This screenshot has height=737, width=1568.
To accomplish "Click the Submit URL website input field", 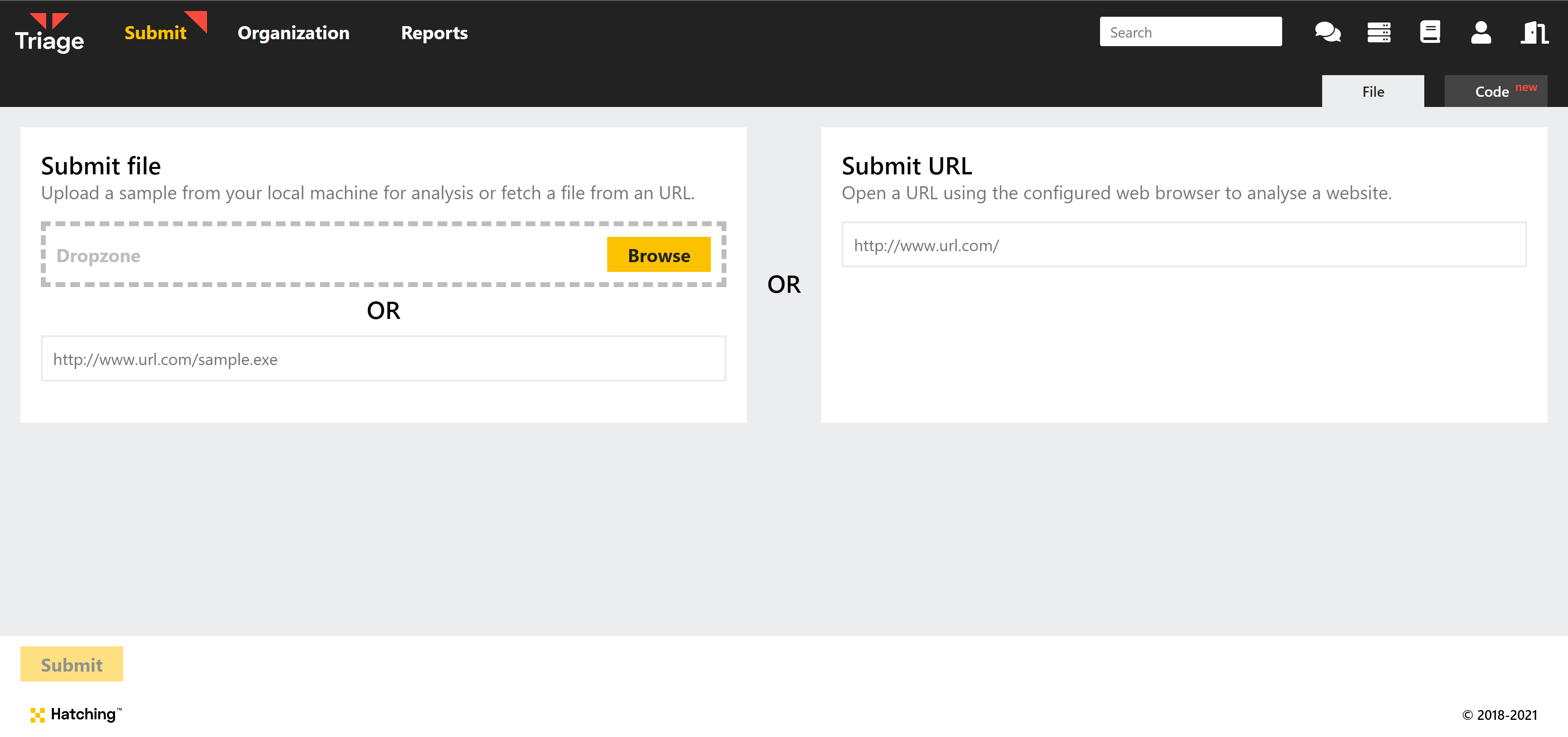I will pos(1183,245).
